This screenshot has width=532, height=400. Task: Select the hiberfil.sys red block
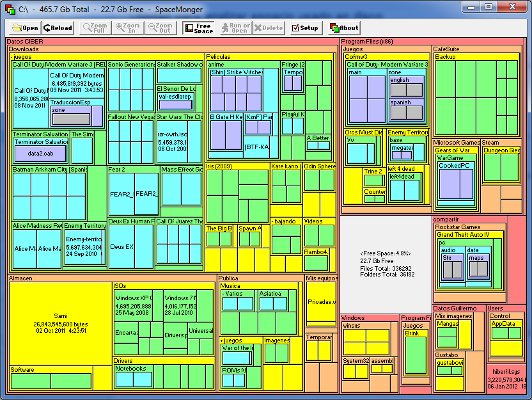click(506, 379)
